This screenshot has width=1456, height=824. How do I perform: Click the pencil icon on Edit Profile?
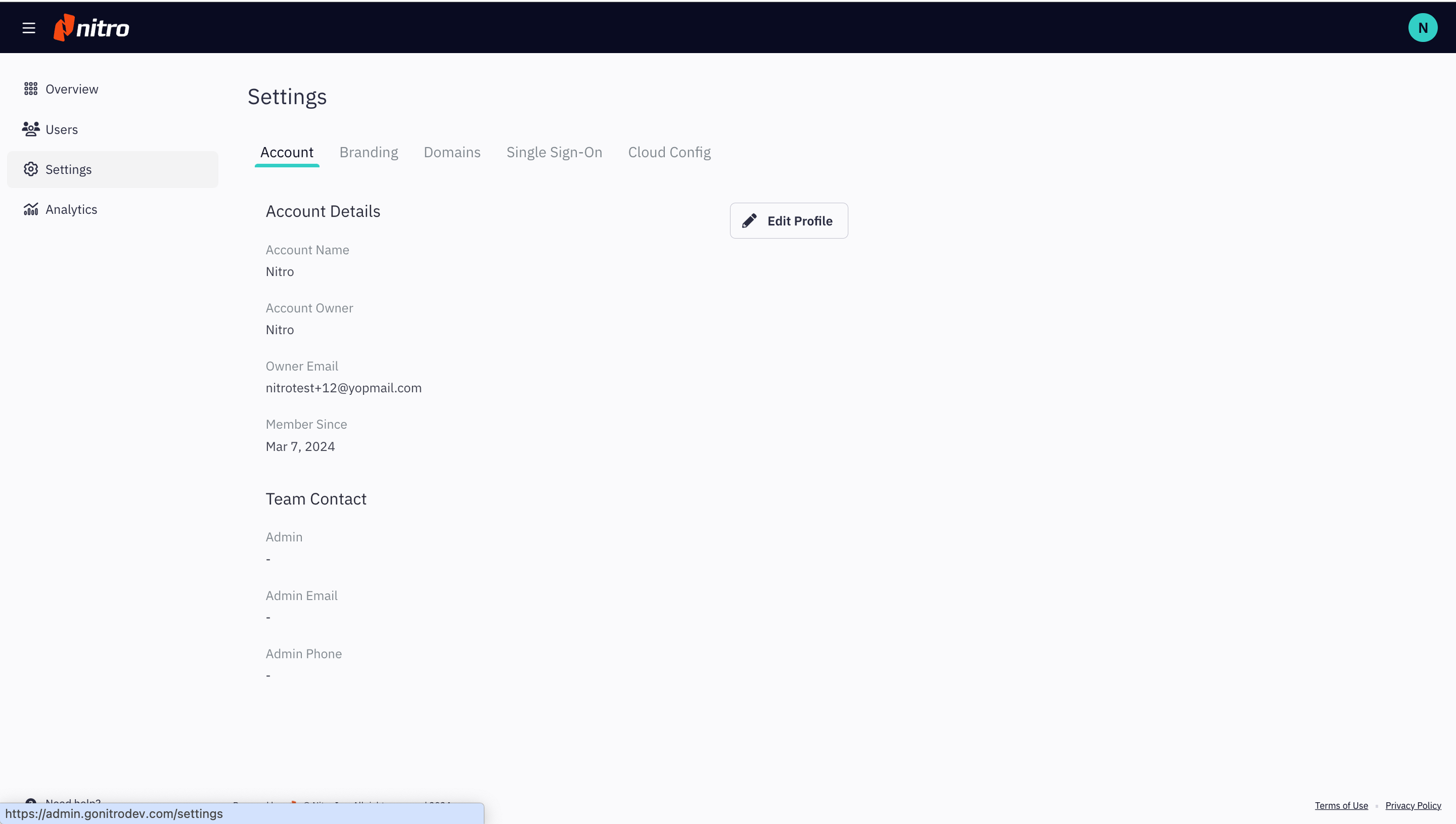click(749, 220)
